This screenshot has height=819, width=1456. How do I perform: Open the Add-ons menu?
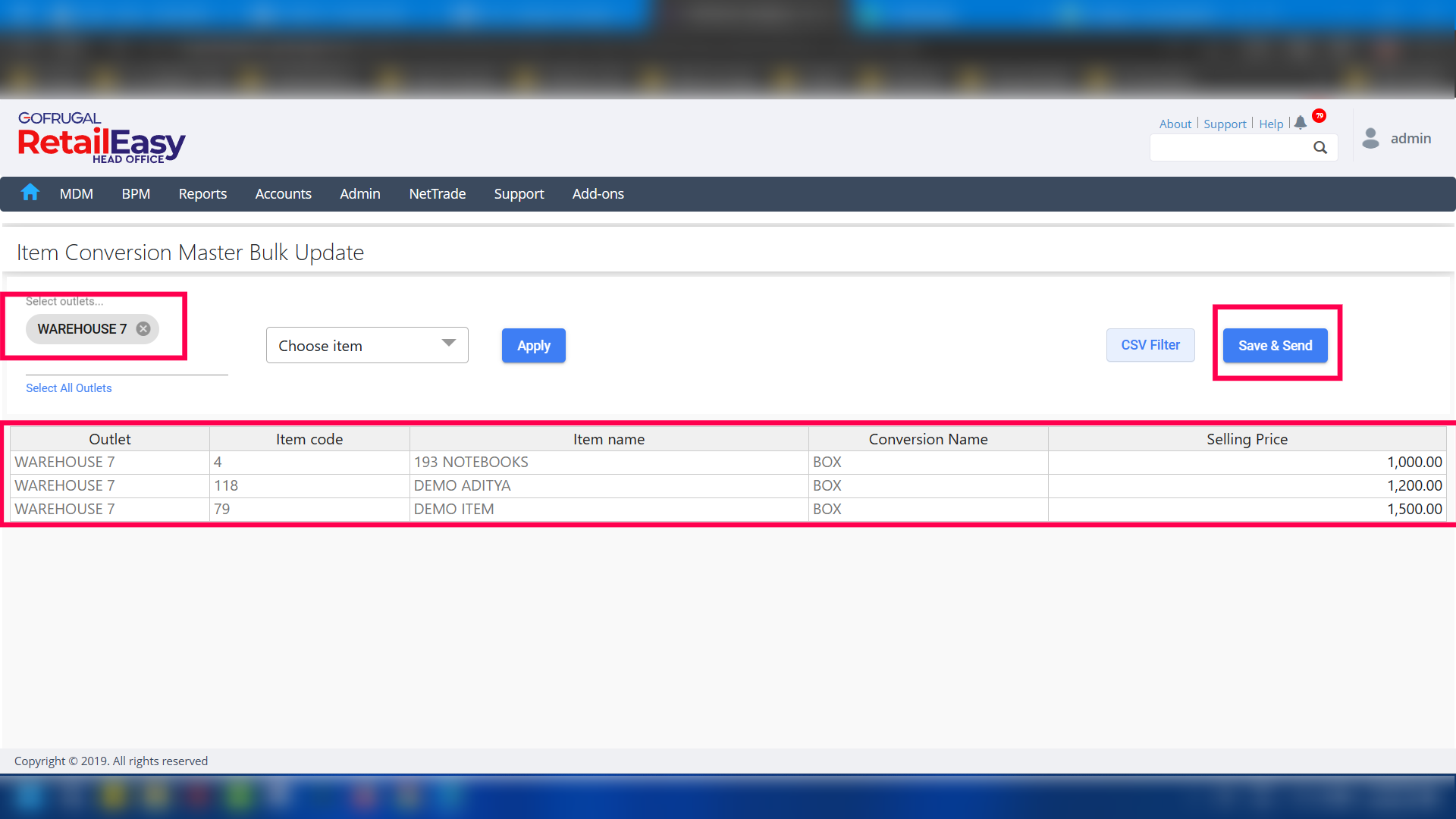(x=598, y=194)
